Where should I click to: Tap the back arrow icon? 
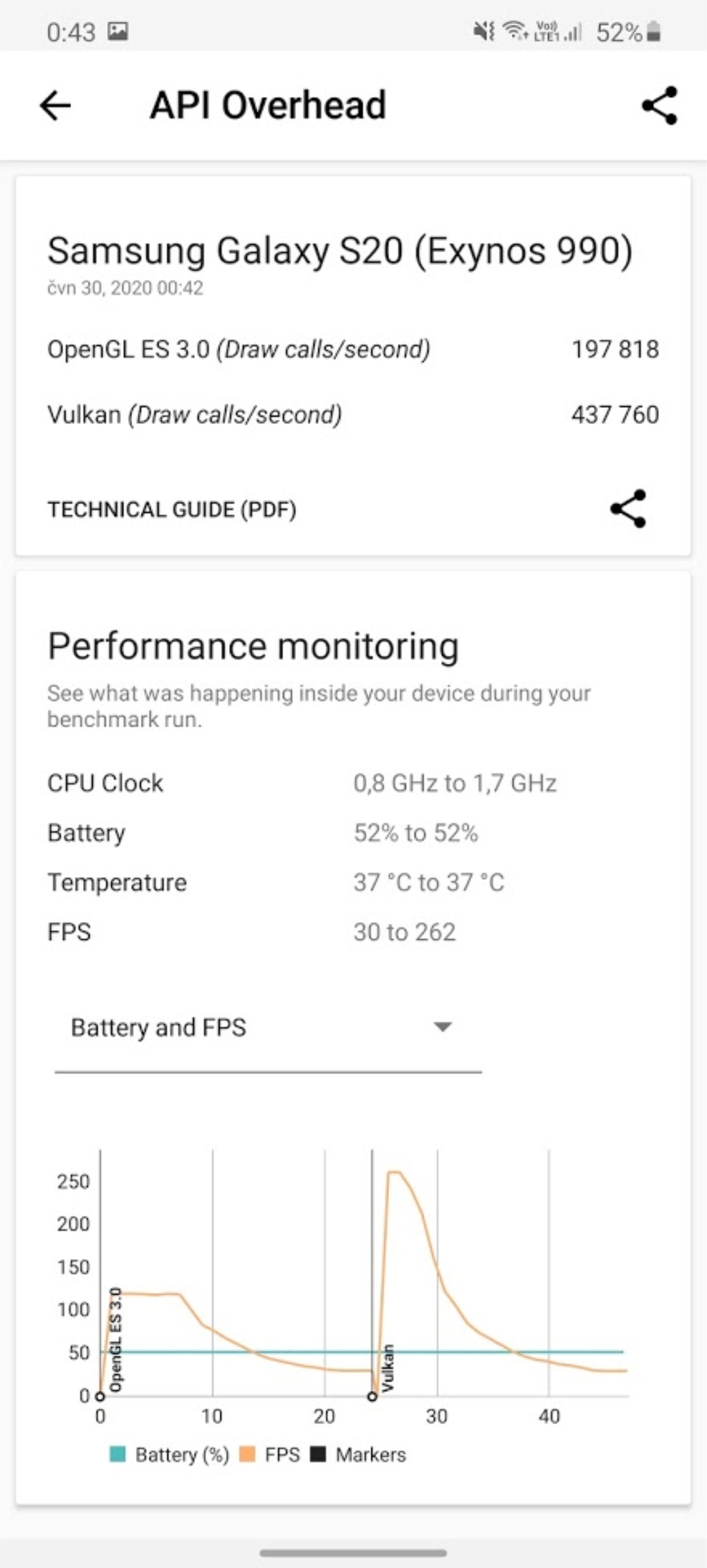[x=55, y=105]
